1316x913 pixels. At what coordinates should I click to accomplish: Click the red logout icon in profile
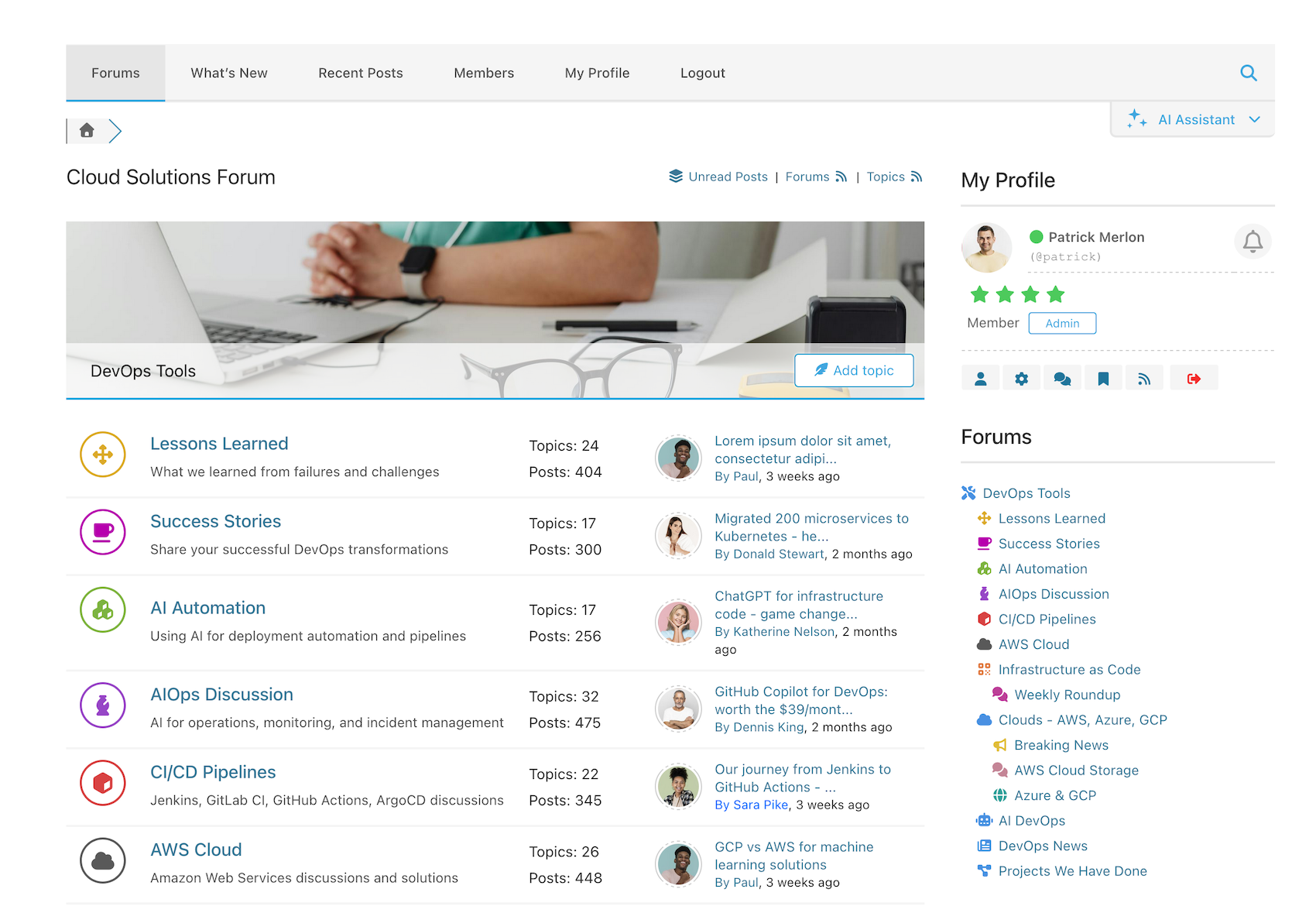[1193, 379]
